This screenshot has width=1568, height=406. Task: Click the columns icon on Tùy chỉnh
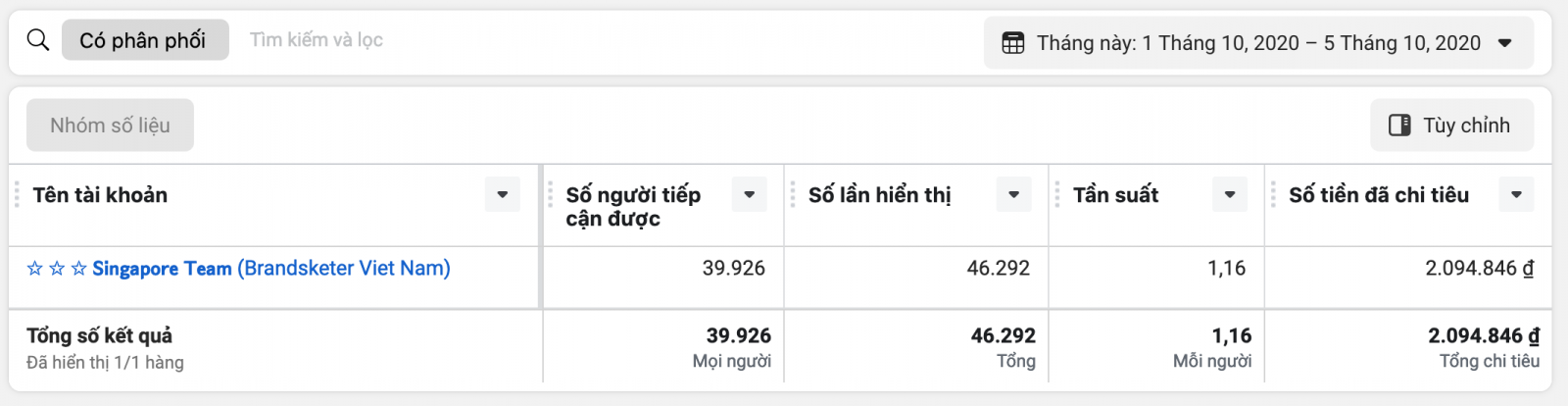(1399, 126)
